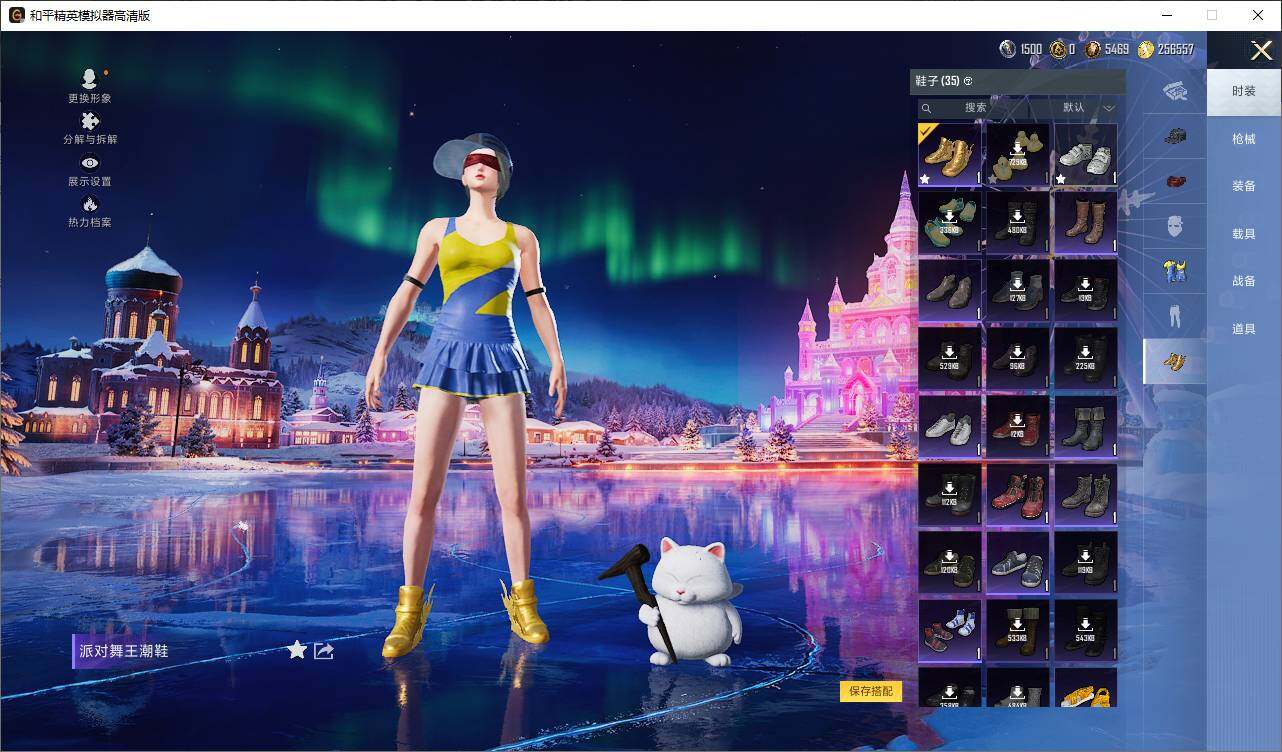Download the black boots marked 480KB
This screenshot has width=1282, height=752.
coord(1018,223)
